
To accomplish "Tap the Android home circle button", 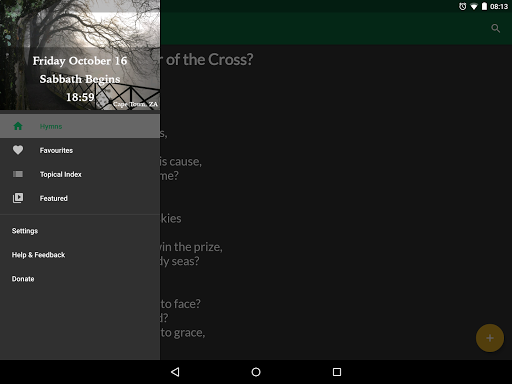I will [256, 372].
